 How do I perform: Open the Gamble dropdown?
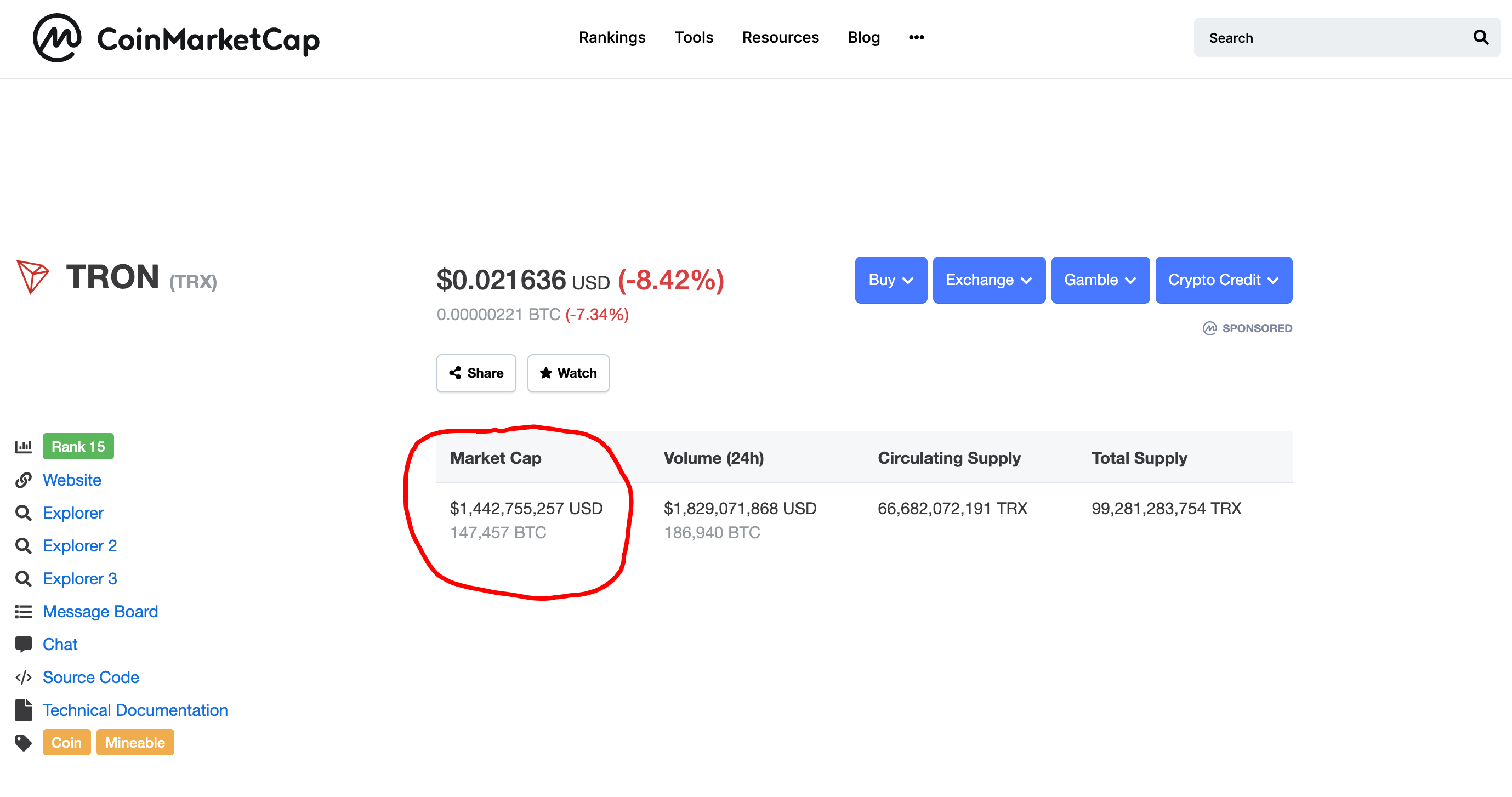(x=1100, y=280)
